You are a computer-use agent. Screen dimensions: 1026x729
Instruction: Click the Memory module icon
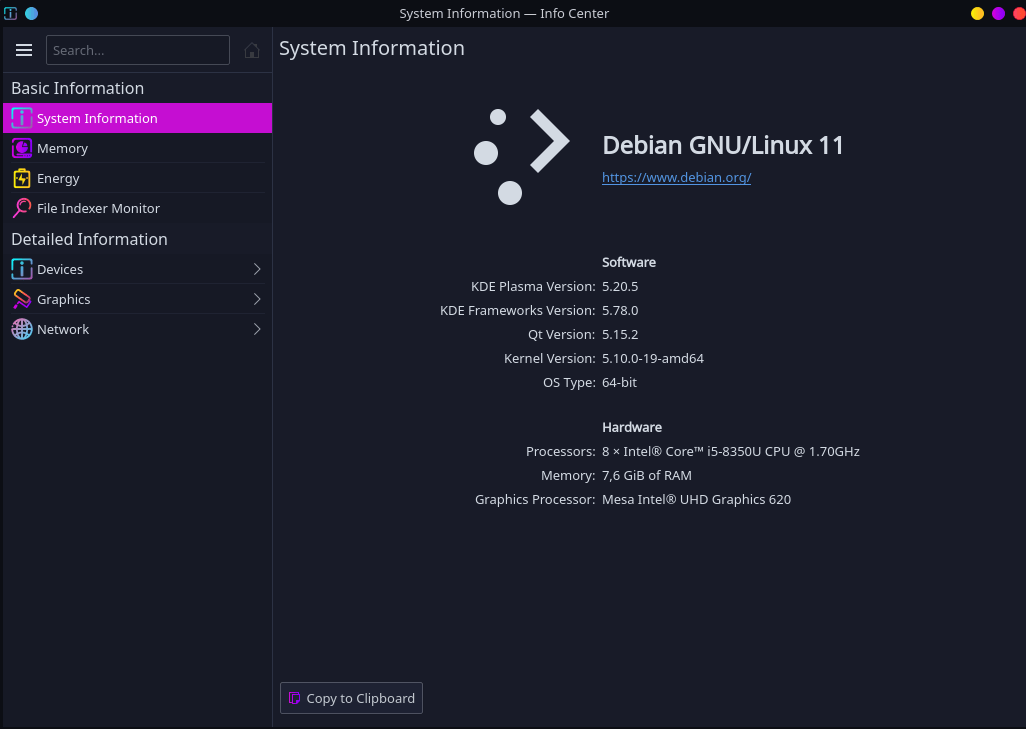pos(22,149)
